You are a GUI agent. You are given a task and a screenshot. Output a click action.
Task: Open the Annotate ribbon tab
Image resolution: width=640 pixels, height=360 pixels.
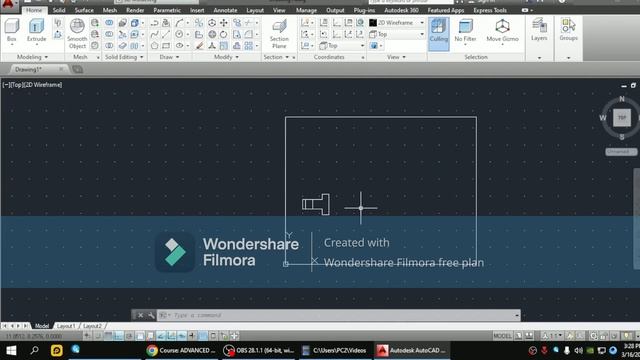point(225,10)
